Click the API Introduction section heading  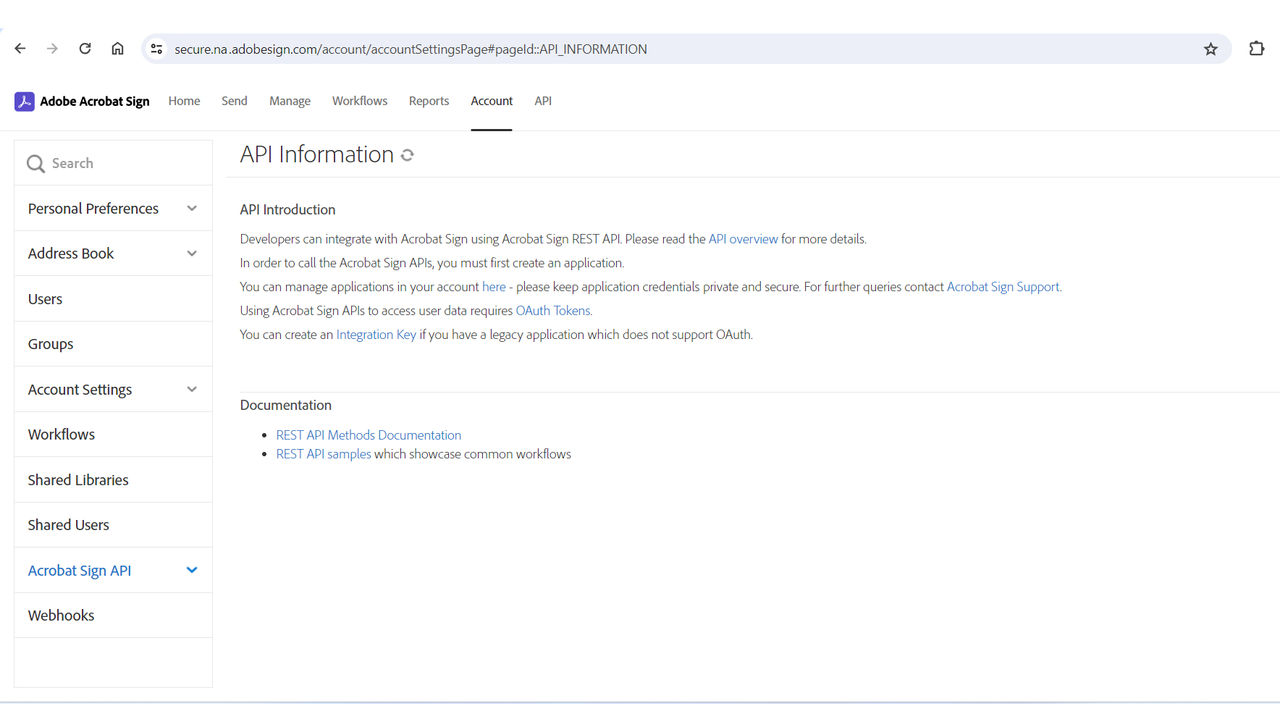[x=288, y=209]
